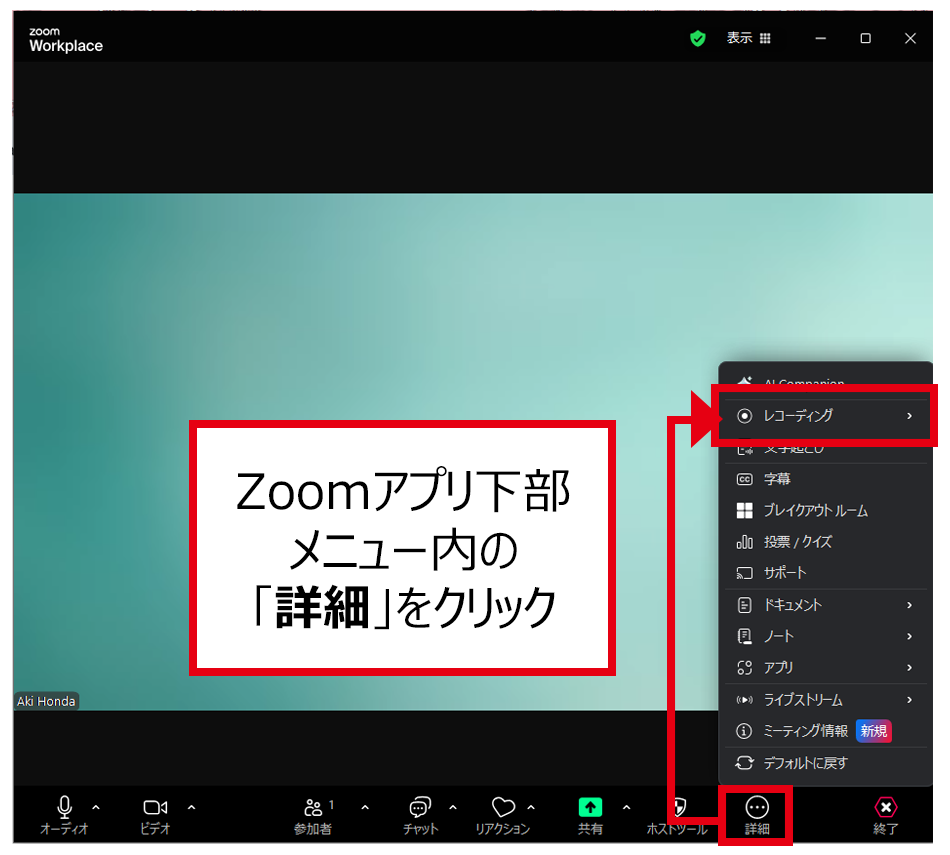
Task: Expand participants options caret beside 参加者
Action: point(365,808)
